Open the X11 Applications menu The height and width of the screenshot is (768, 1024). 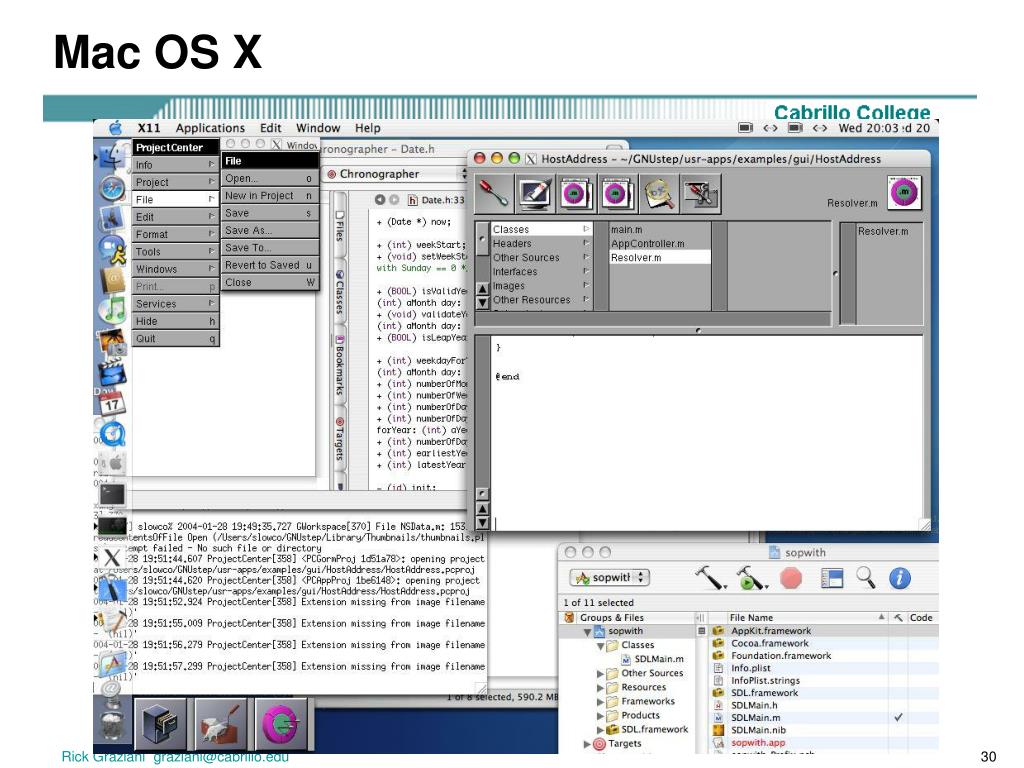point(210,128)
